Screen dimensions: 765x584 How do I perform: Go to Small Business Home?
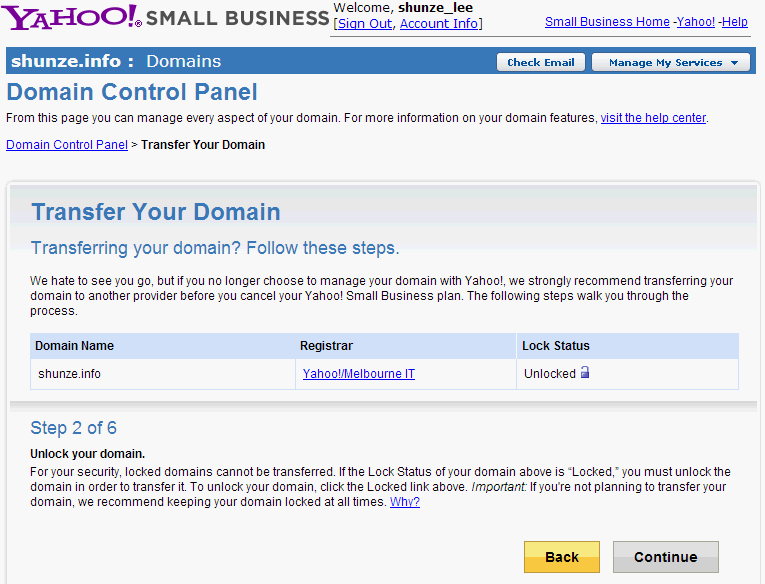(607, 22)
